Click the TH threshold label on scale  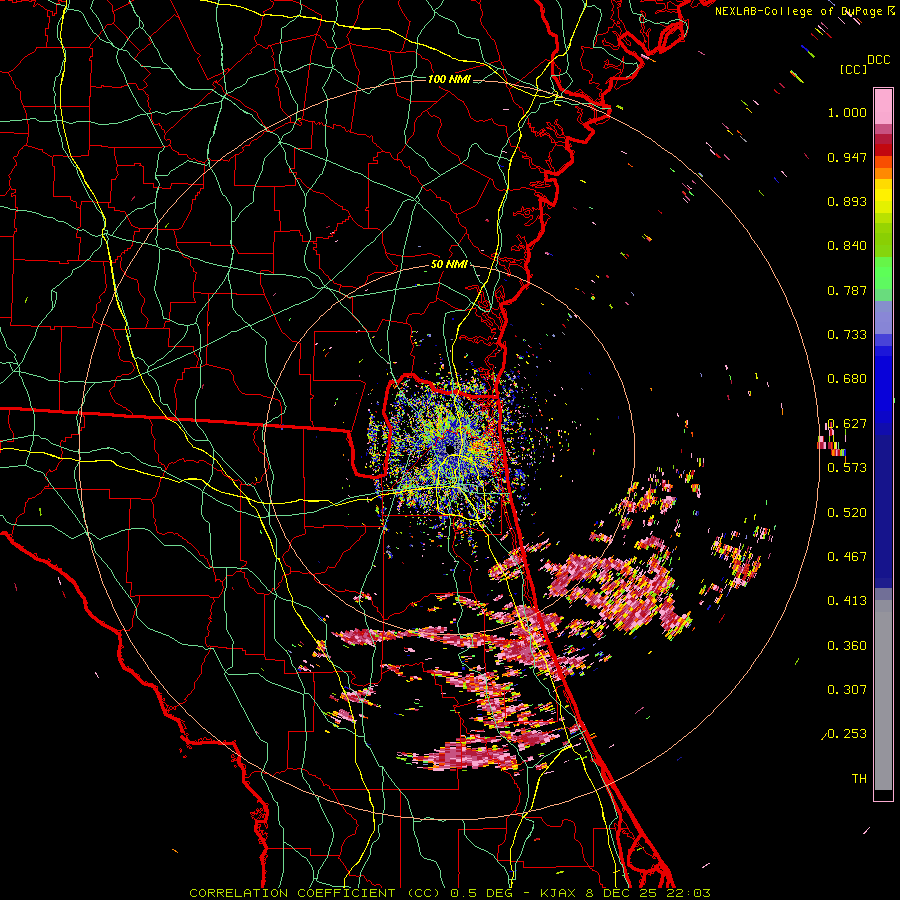click(x=859, y=779)
